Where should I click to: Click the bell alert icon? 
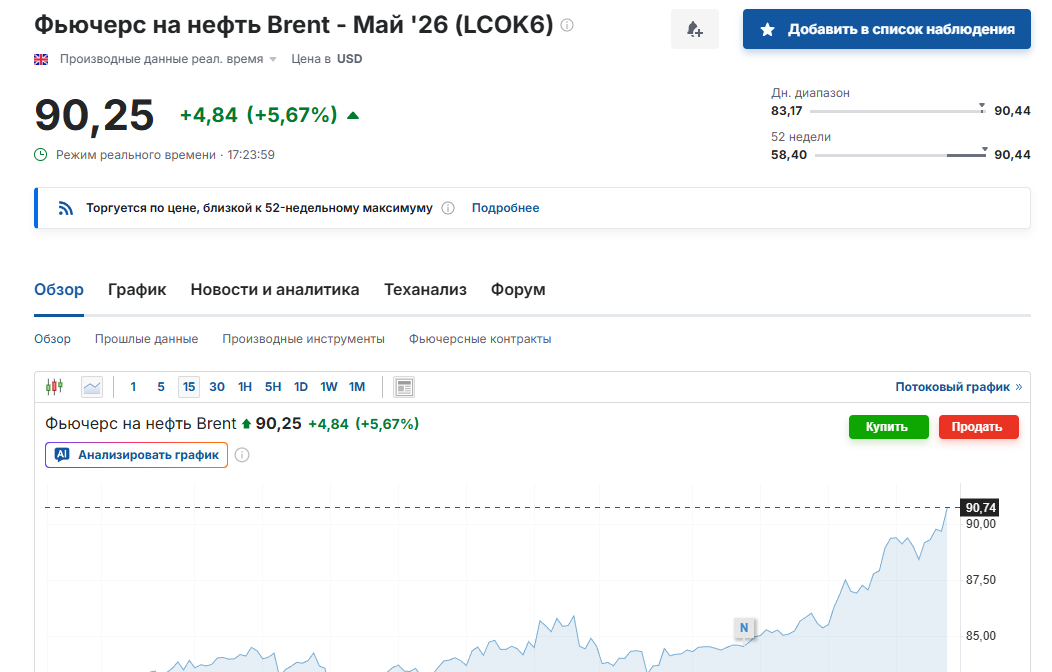tap(694, 30)
